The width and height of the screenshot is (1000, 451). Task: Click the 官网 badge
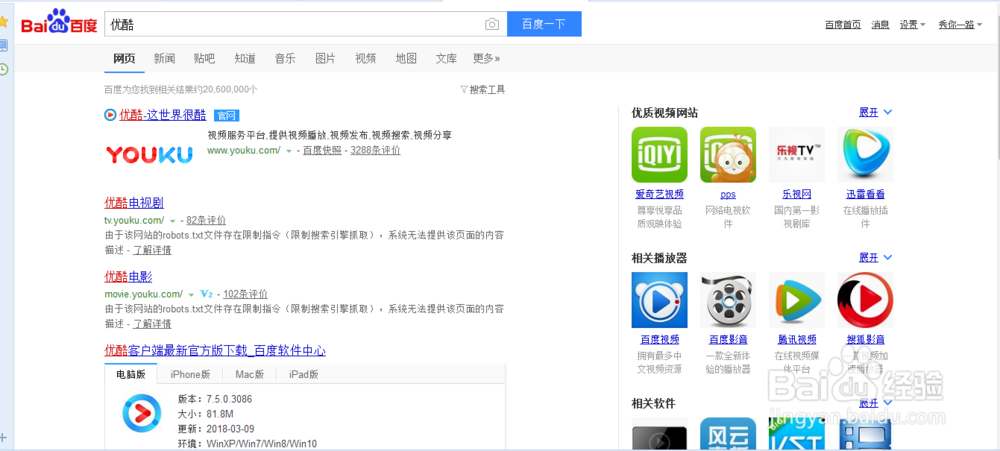pos(226,115)
